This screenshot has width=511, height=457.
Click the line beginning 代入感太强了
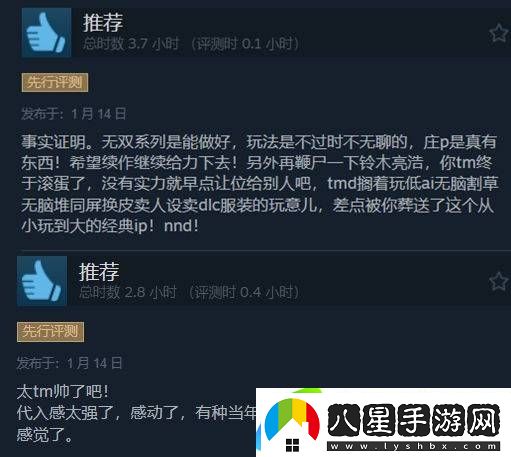coord(136,413)
